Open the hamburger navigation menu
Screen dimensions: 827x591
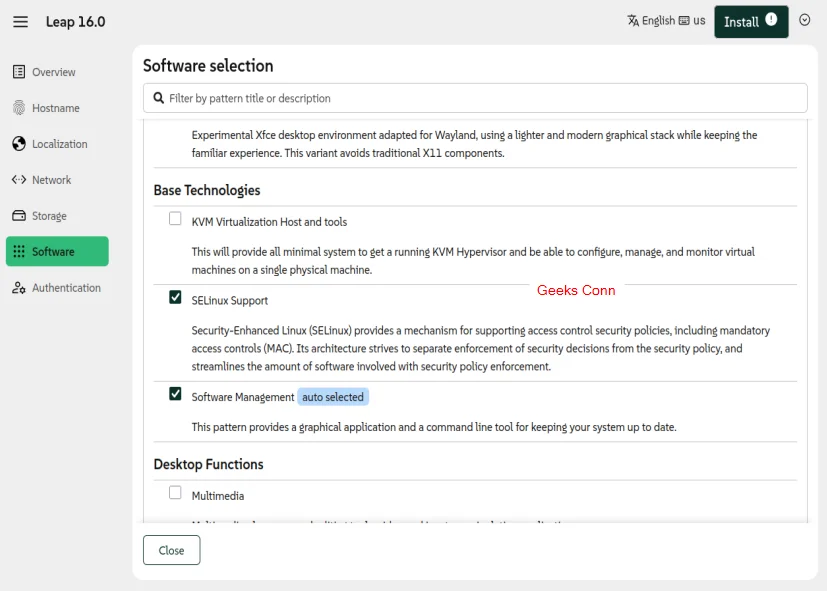pos(20,21)
